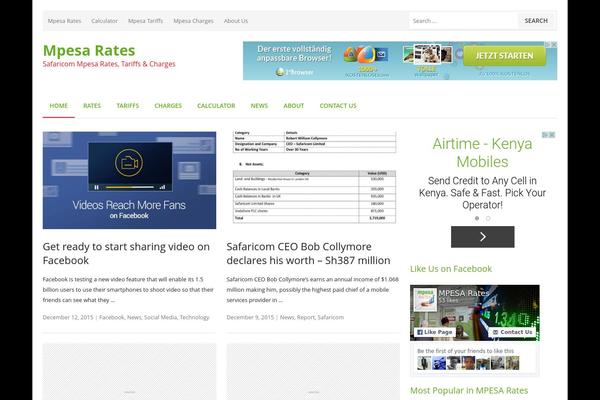Viewport: 600px width, 400px height.
Task: Go to Charges in main navigation
Action: (168, 105)
